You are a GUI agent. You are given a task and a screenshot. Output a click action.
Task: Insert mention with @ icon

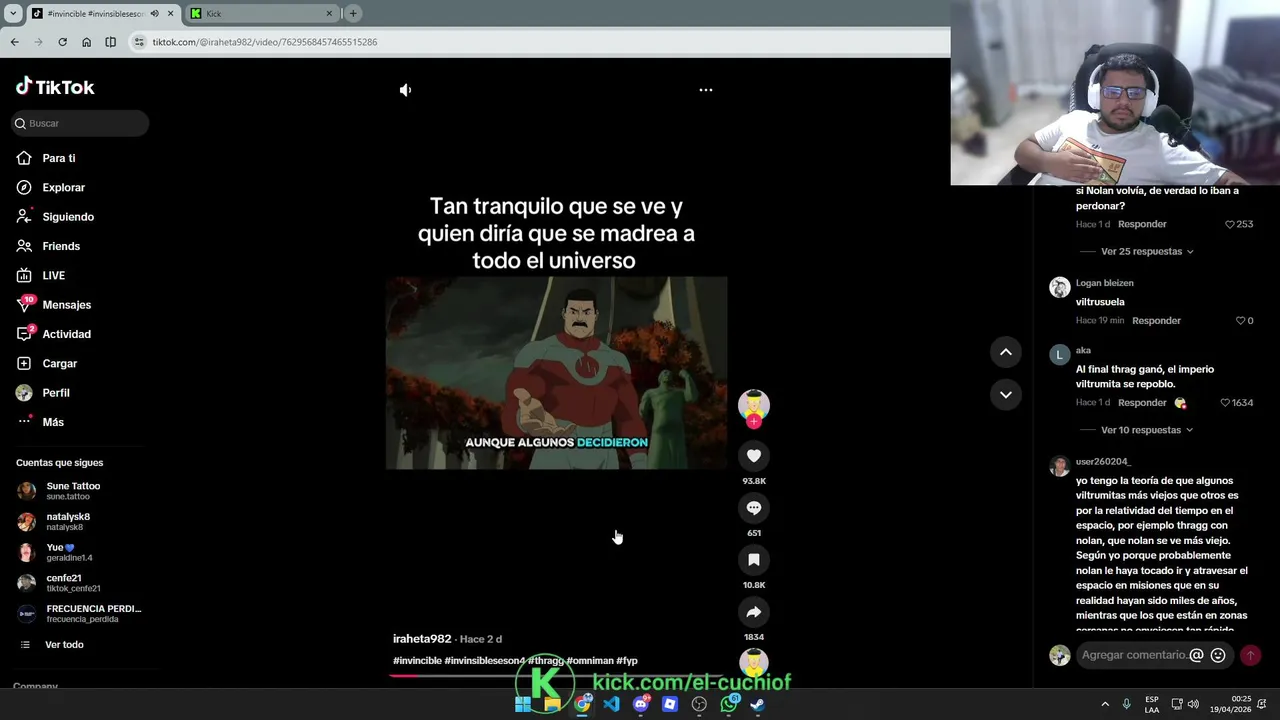(x=1196, y=655)
